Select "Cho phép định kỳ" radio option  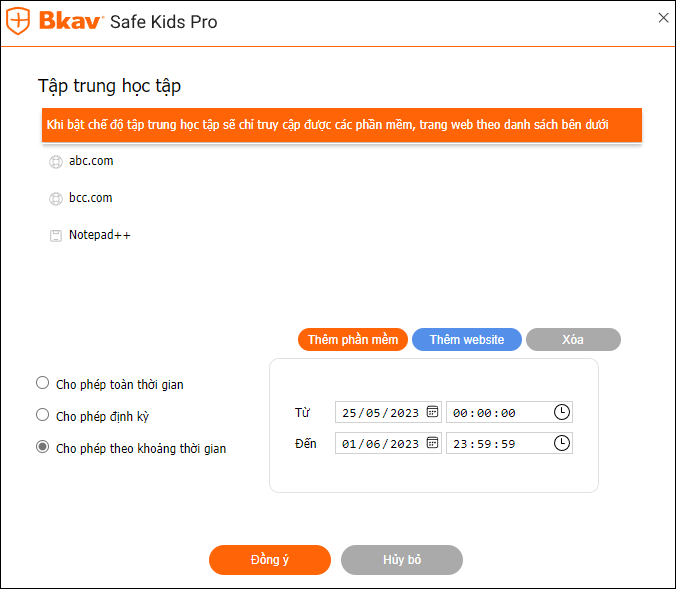point(42,415)
